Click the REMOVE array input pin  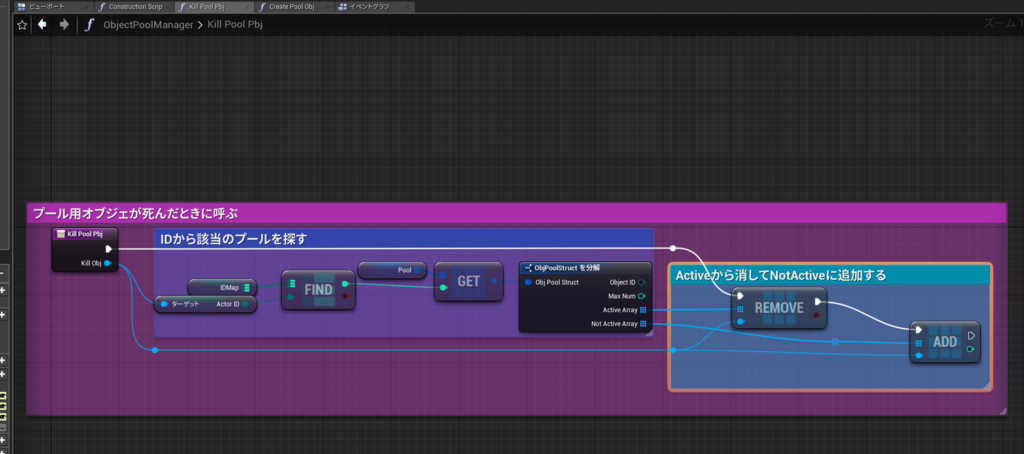click(740, 309)
